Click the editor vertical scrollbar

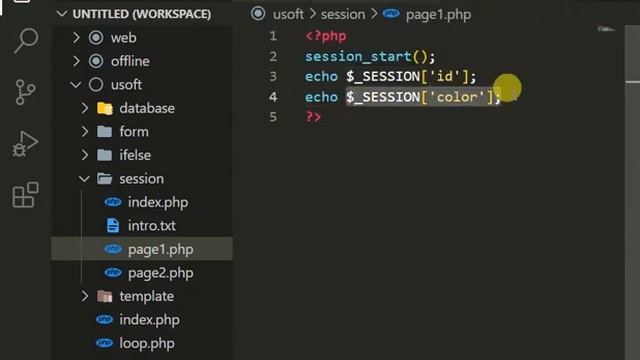click(632, 192)
